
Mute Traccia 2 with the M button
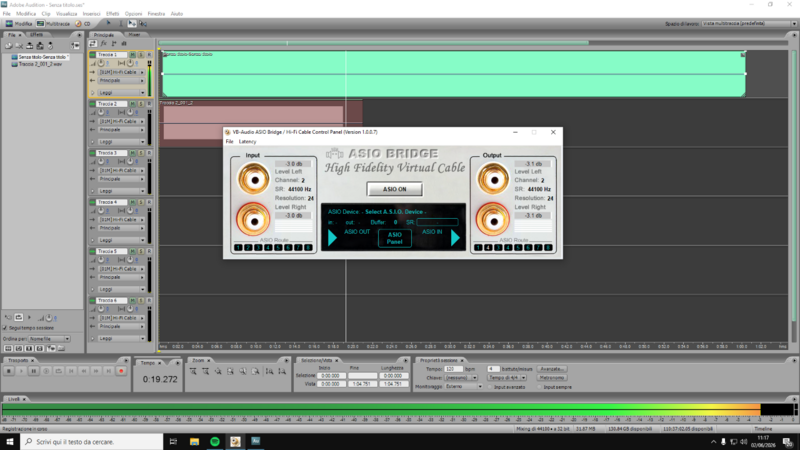point(133,104)
